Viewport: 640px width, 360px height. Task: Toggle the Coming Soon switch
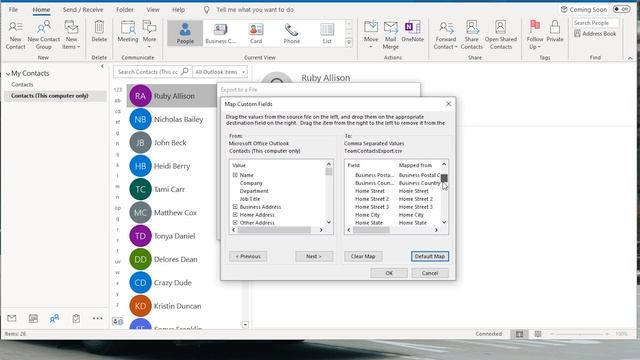[x=622, y=9]
